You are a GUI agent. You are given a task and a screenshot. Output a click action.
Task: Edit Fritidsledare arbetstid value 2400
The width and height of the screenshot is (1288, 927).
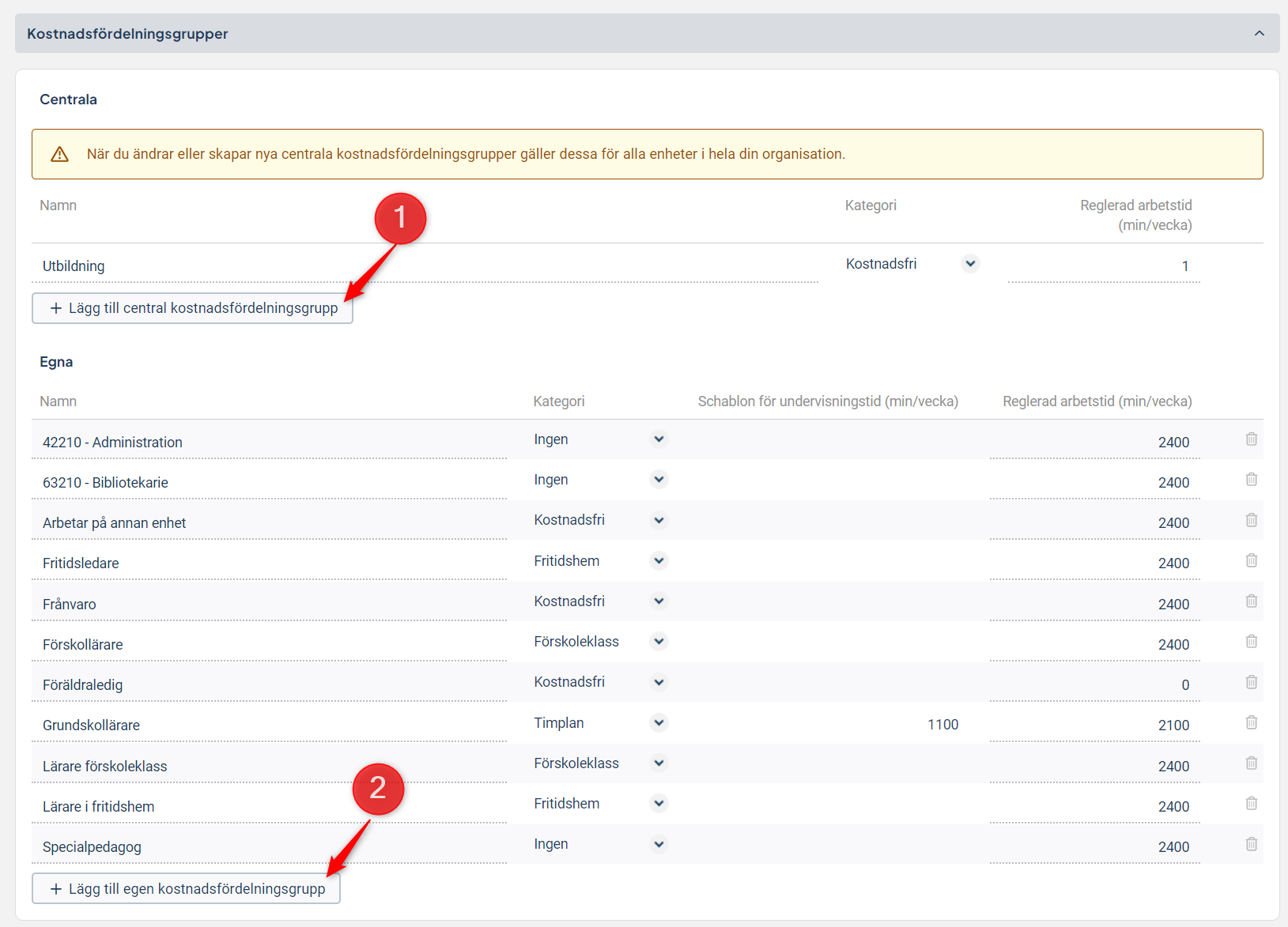pyautogui.click(x=1095, y=563)
